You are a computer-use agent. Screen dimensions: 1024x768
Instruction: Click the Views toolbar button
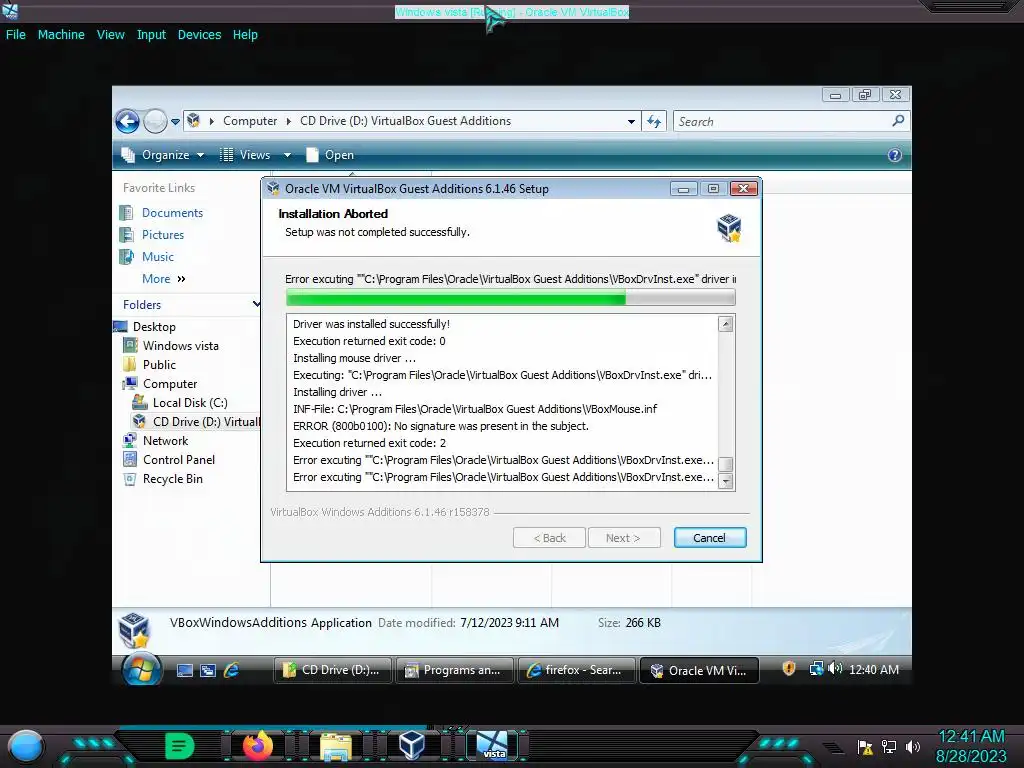pos(246,155)
